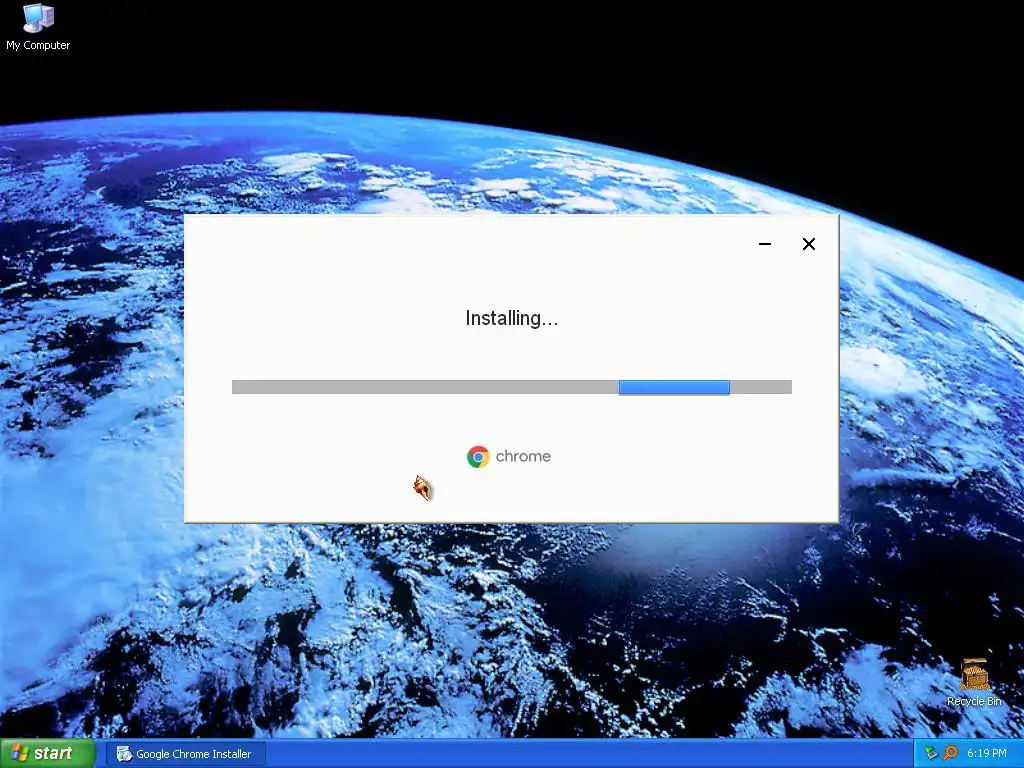
Task: Open the Windows start menu
Action: click(48, 754)
